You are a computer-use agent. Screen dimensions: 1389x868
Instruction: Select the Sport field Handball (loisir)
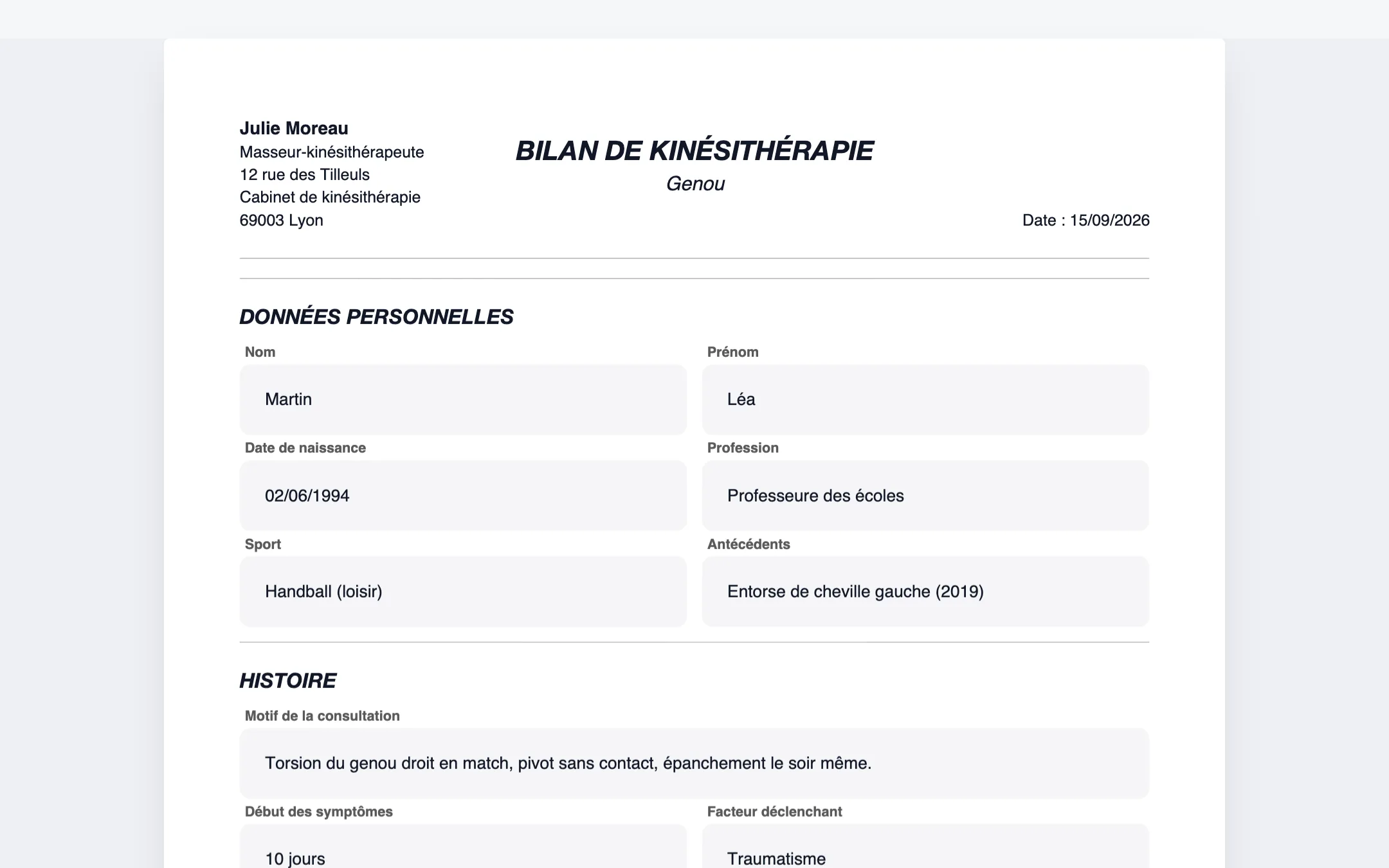pos(463,592)
